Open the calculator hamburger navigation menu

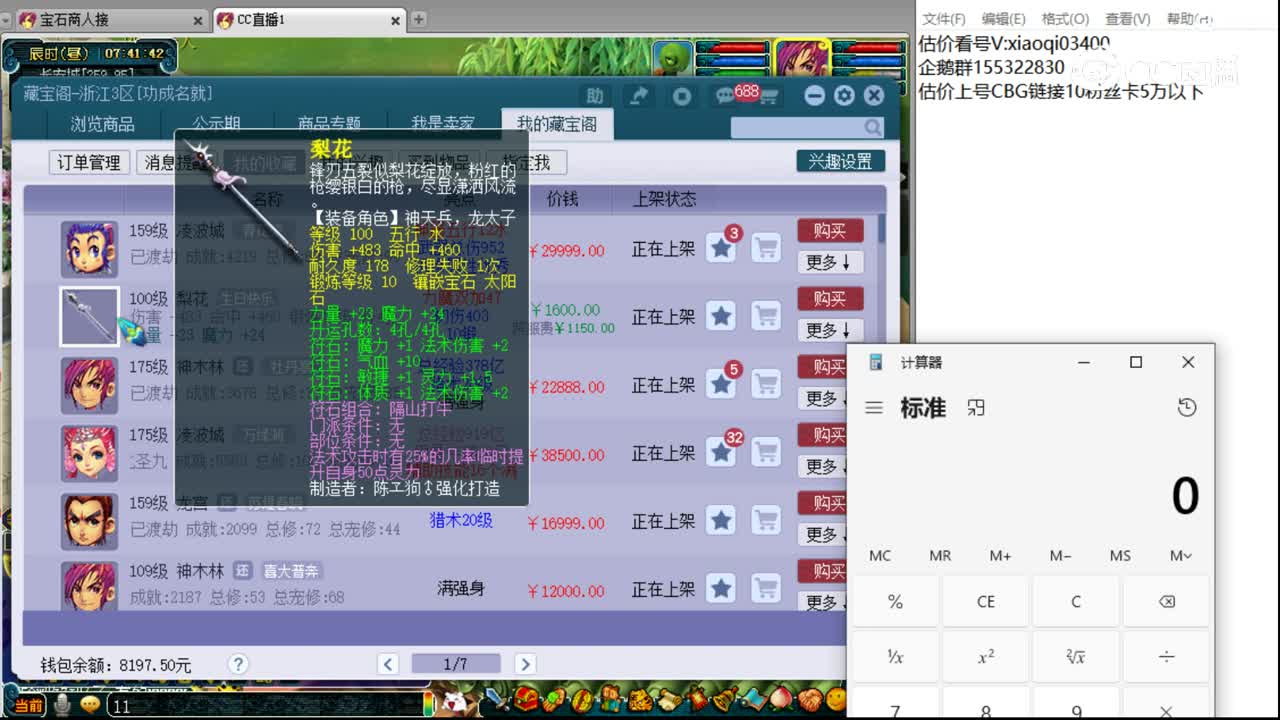click(874, 408)
